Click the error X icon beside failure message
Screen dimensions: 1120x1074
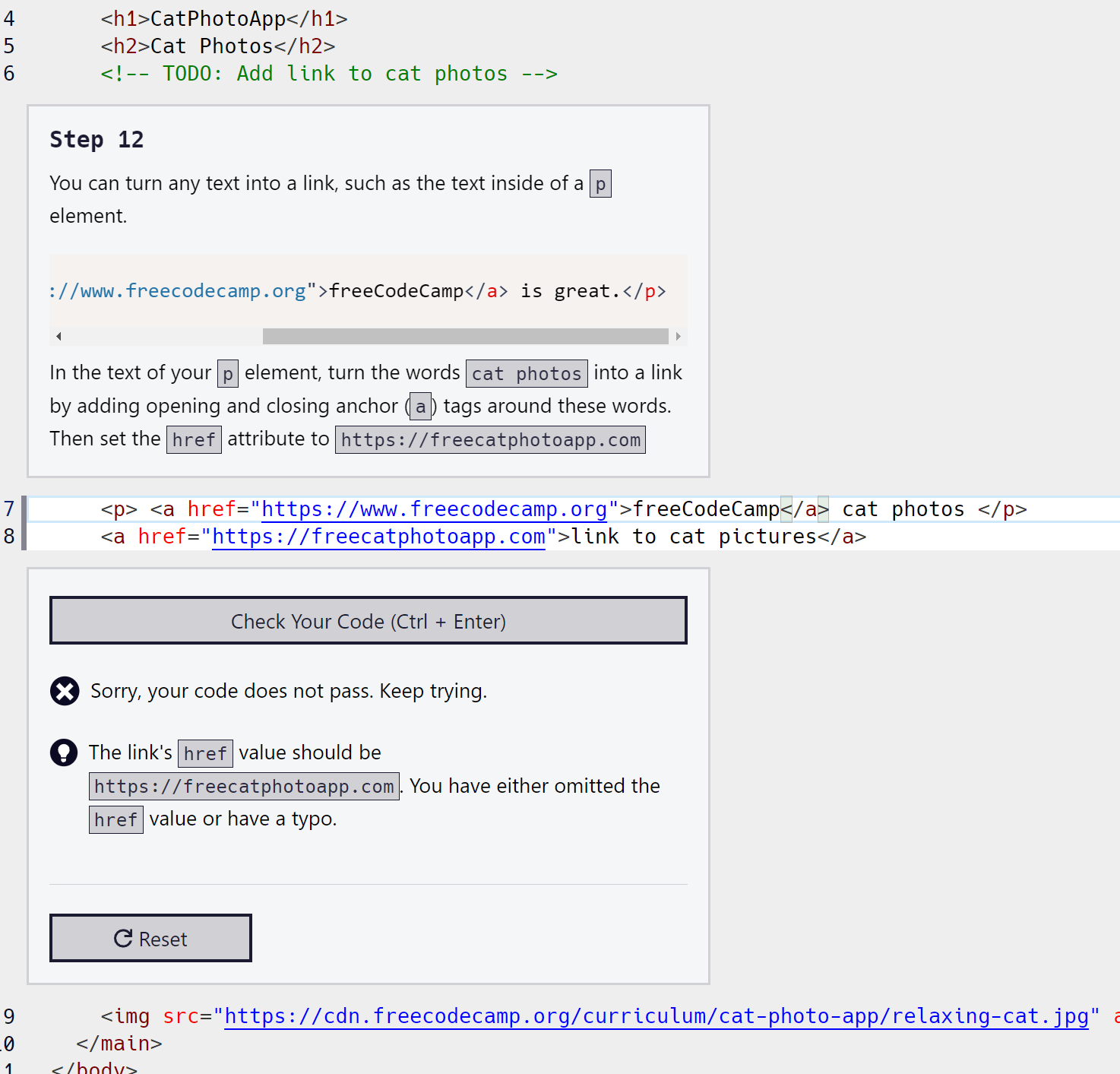click(65, 691)
